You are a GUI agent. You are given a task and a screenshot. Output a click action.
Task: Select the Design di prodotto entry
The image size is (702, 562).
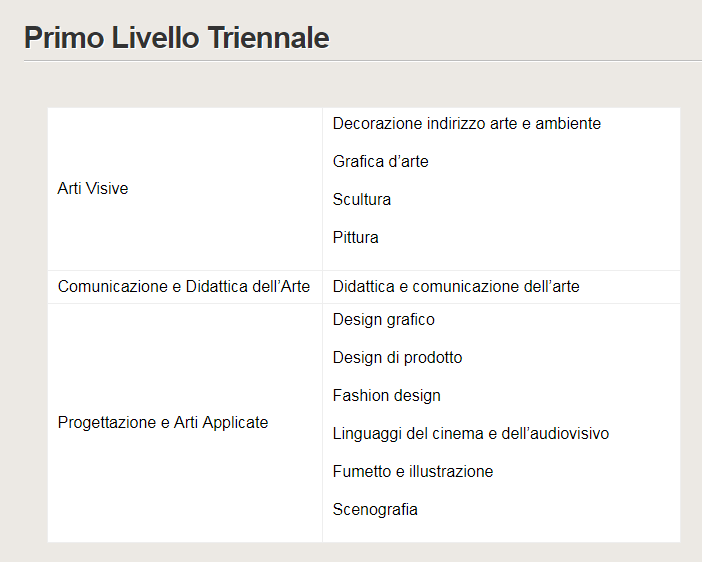point(397,358)
